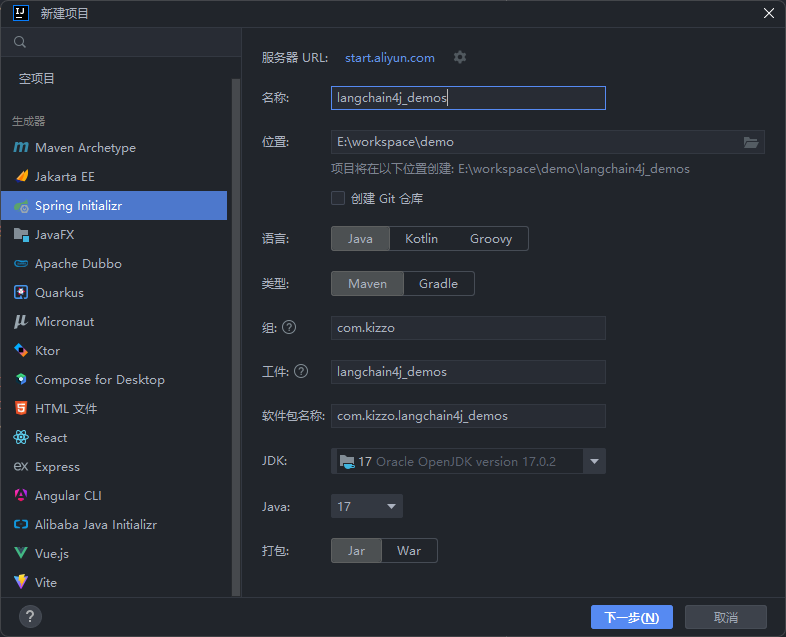The image size is (786, 637).
Task: Click the Jakarta EE icon
Action: (x=21, y=176)
